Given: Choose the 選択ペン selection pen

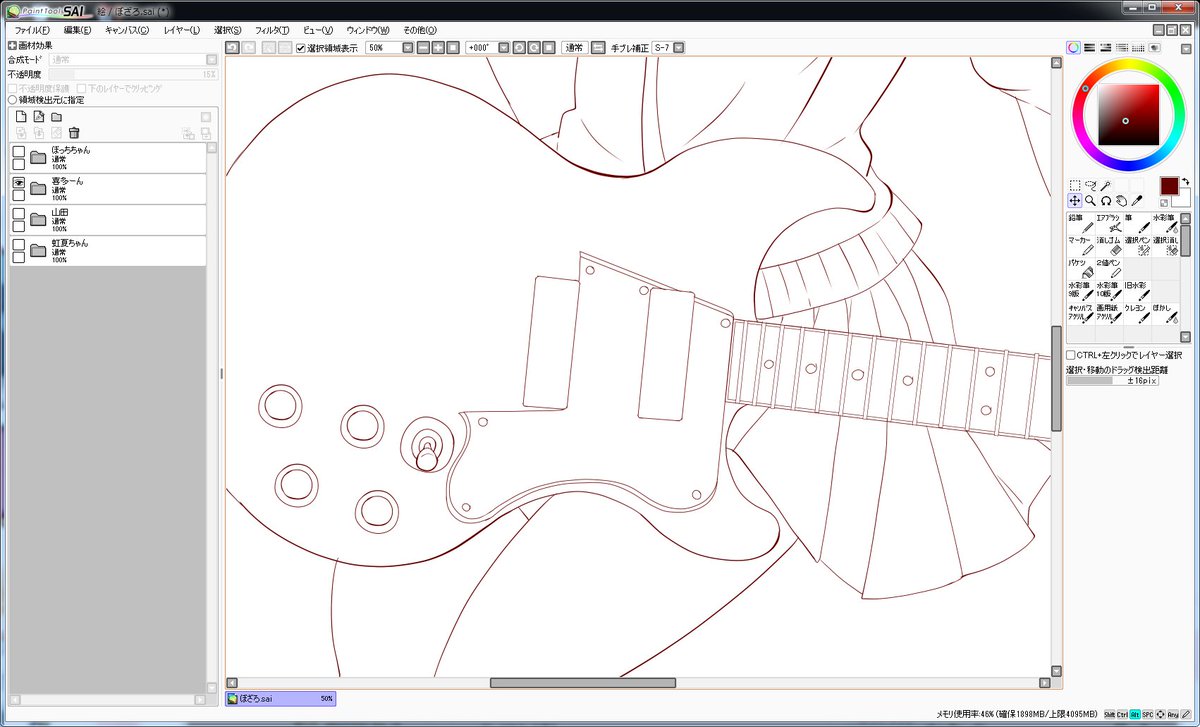Looking at the screenshot, I should pos(1136,246).
